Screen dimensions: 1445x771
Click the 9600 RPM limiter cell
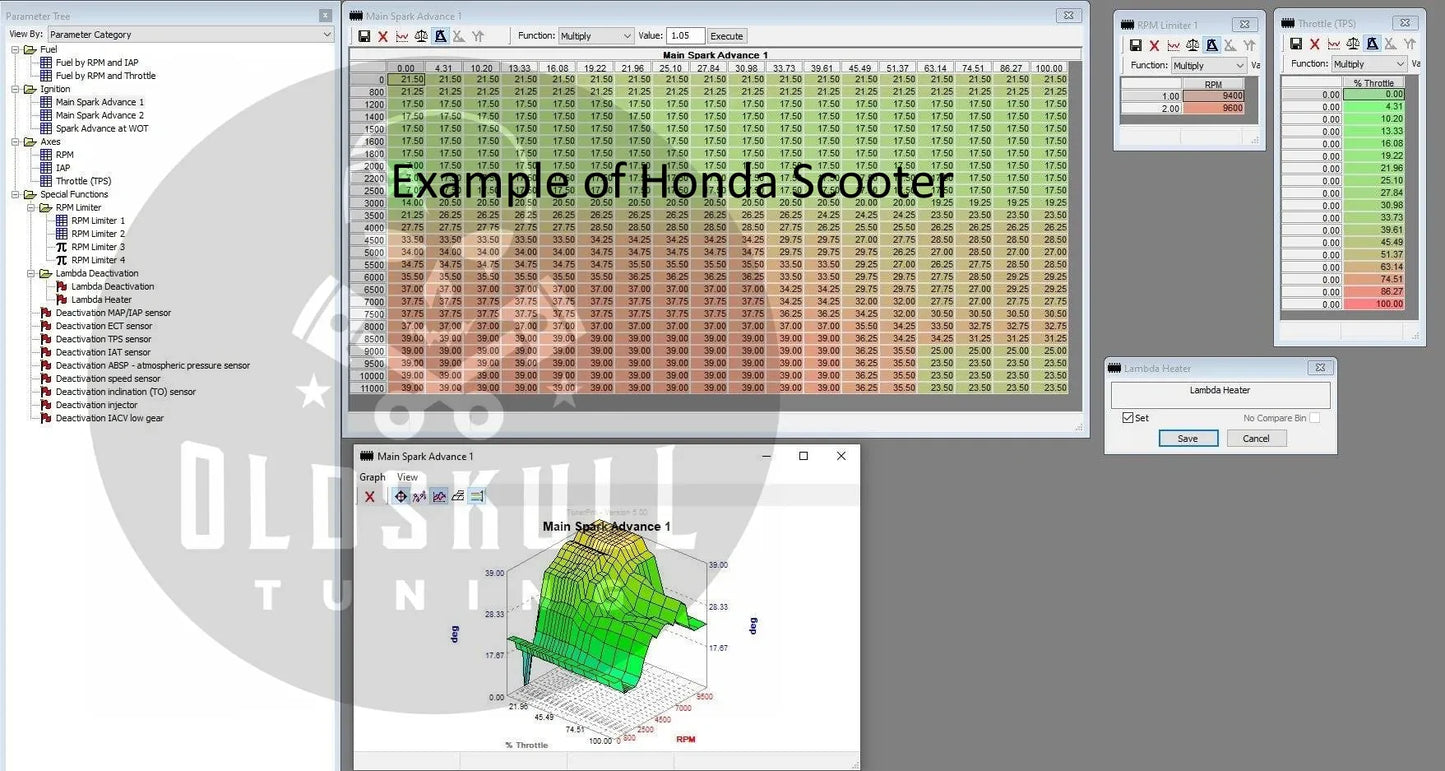[x=1214, y=108]
